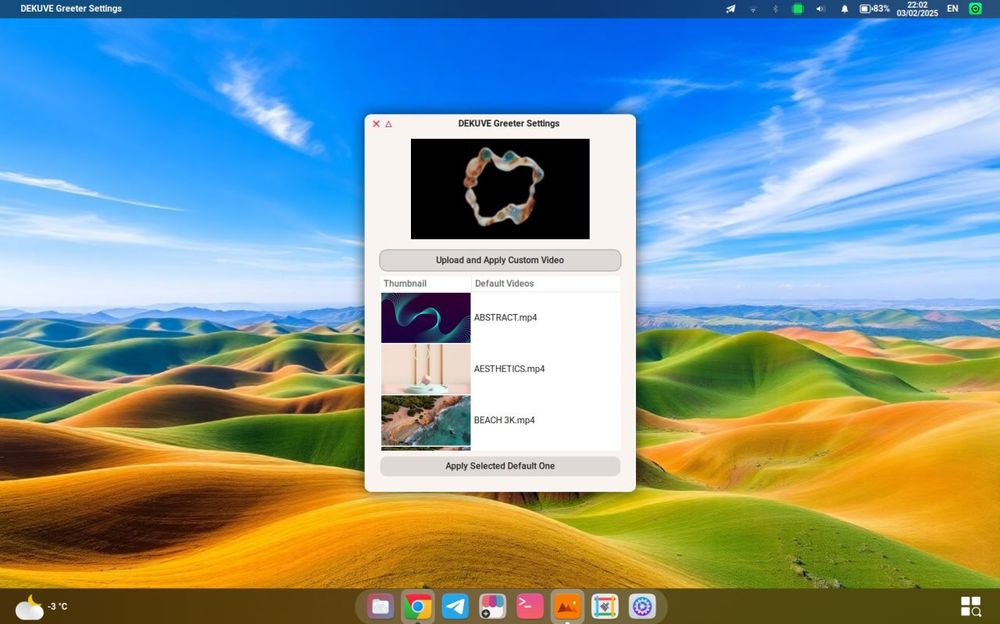The height and width of the screenshot is (624, 1000).
Task: Open the volume control in top bar
Action: 821,9
